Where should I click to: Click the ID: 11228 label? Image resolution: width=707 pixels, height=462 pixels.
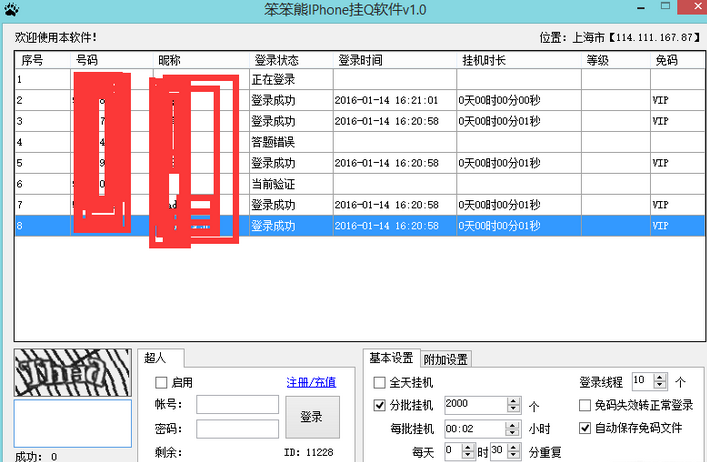coord(309,453)
